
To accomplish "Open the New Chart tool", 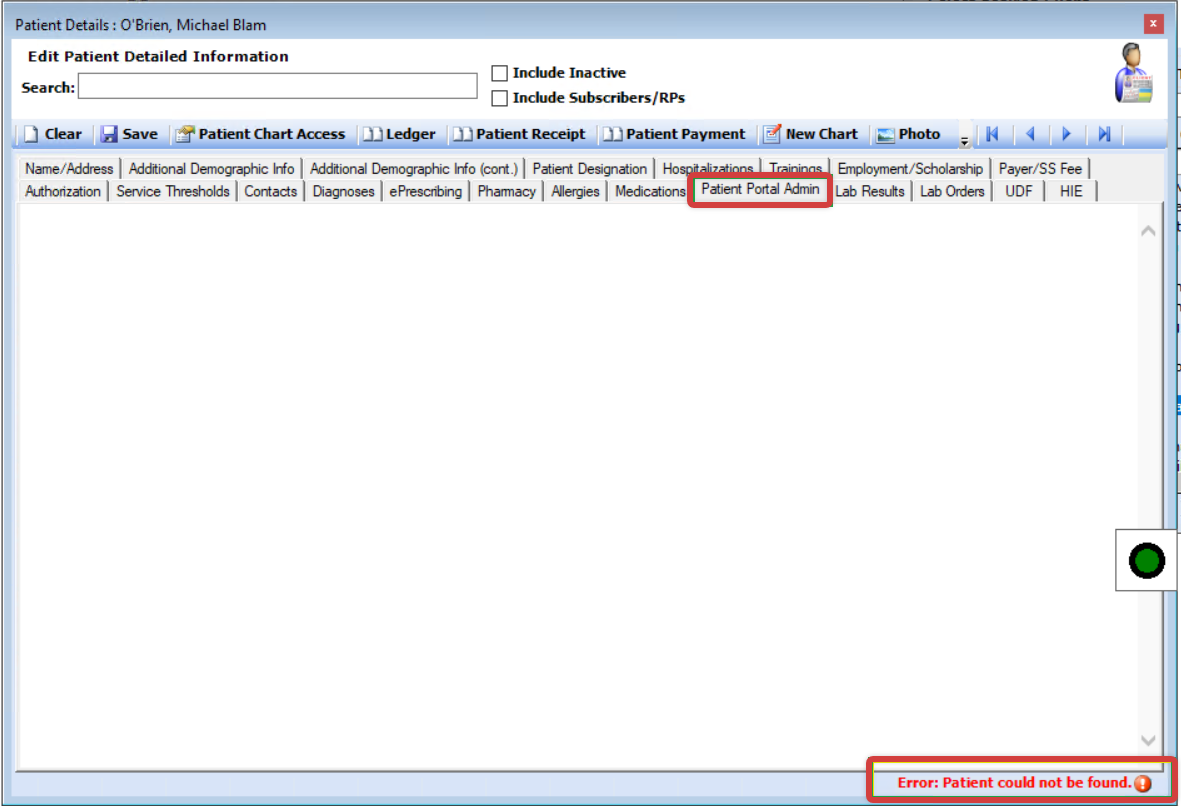I will pyautogui.click(x=811, y=133).
